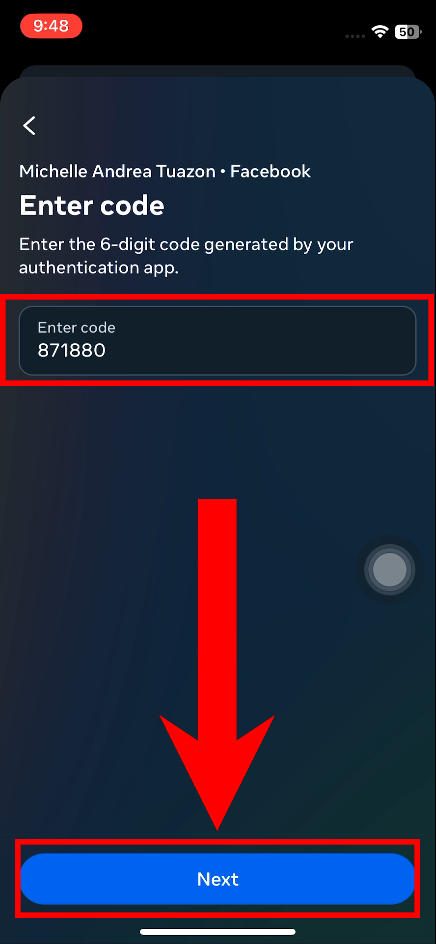This screenshot has height=944, width=436.
Task: Tap the word Facebook in the account line
Action: pyautogui.click(x=270, y=172)
